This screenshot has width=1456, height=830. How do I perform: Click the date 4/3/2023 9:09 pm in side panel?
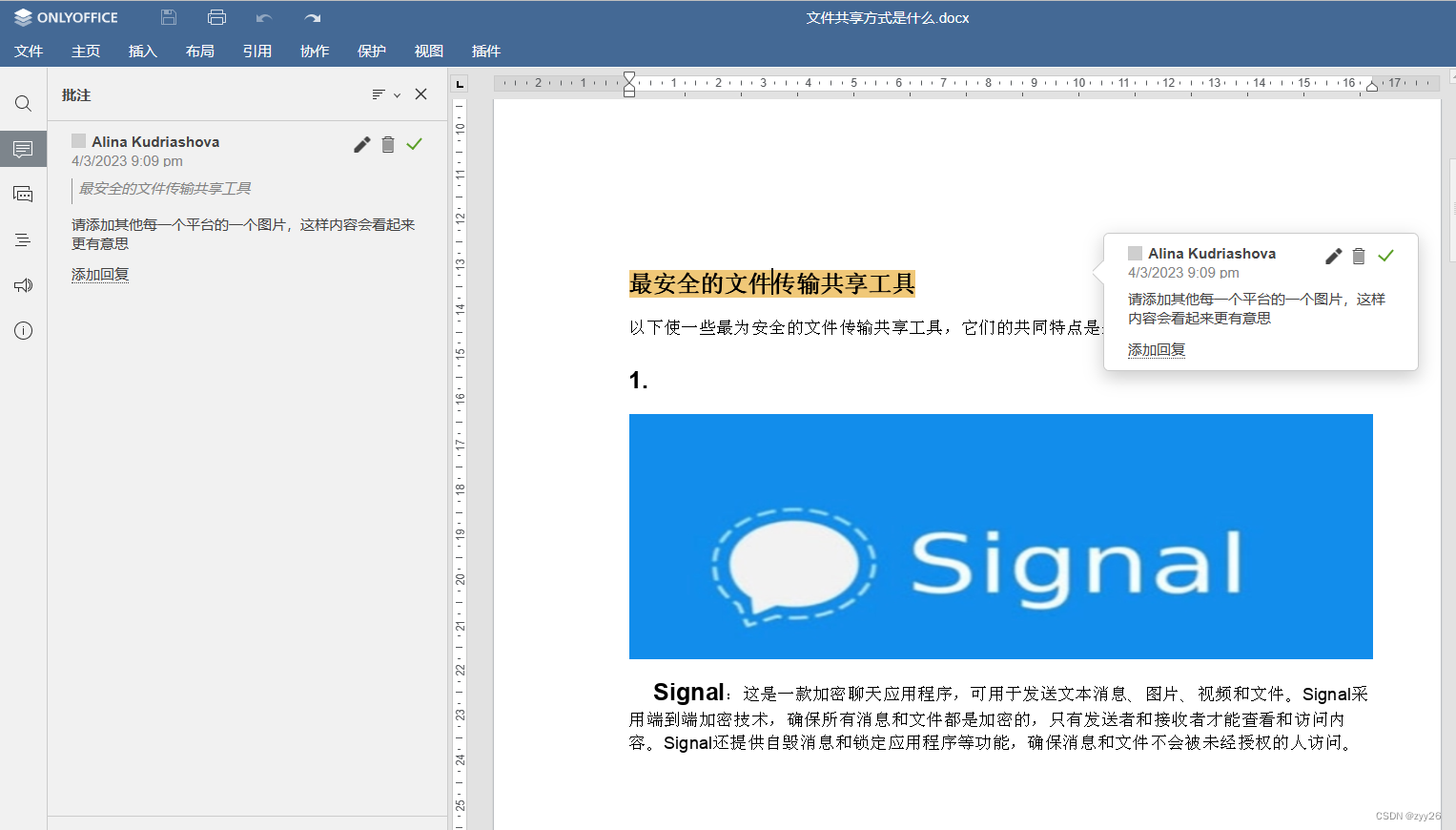click(127, 161)
